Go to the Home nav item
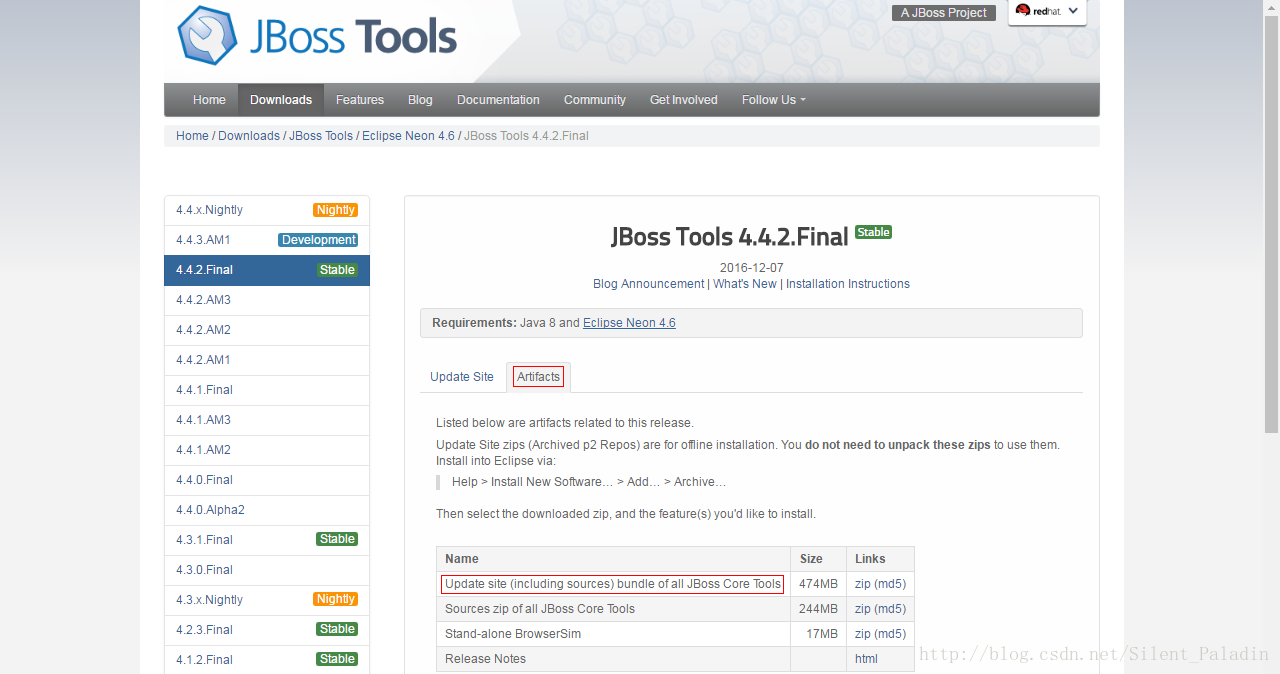 [x=209, y=100]
